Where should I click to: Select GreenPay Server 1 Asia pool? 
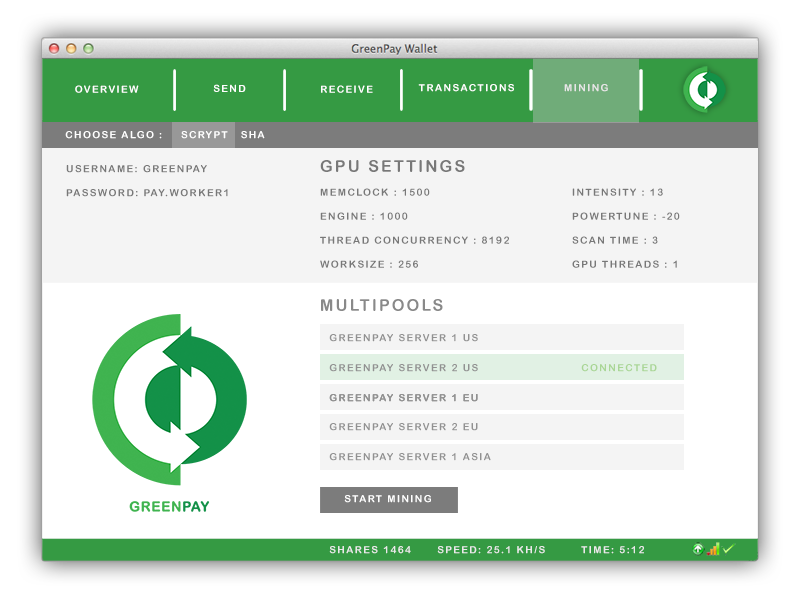click(x=502, y=457)
